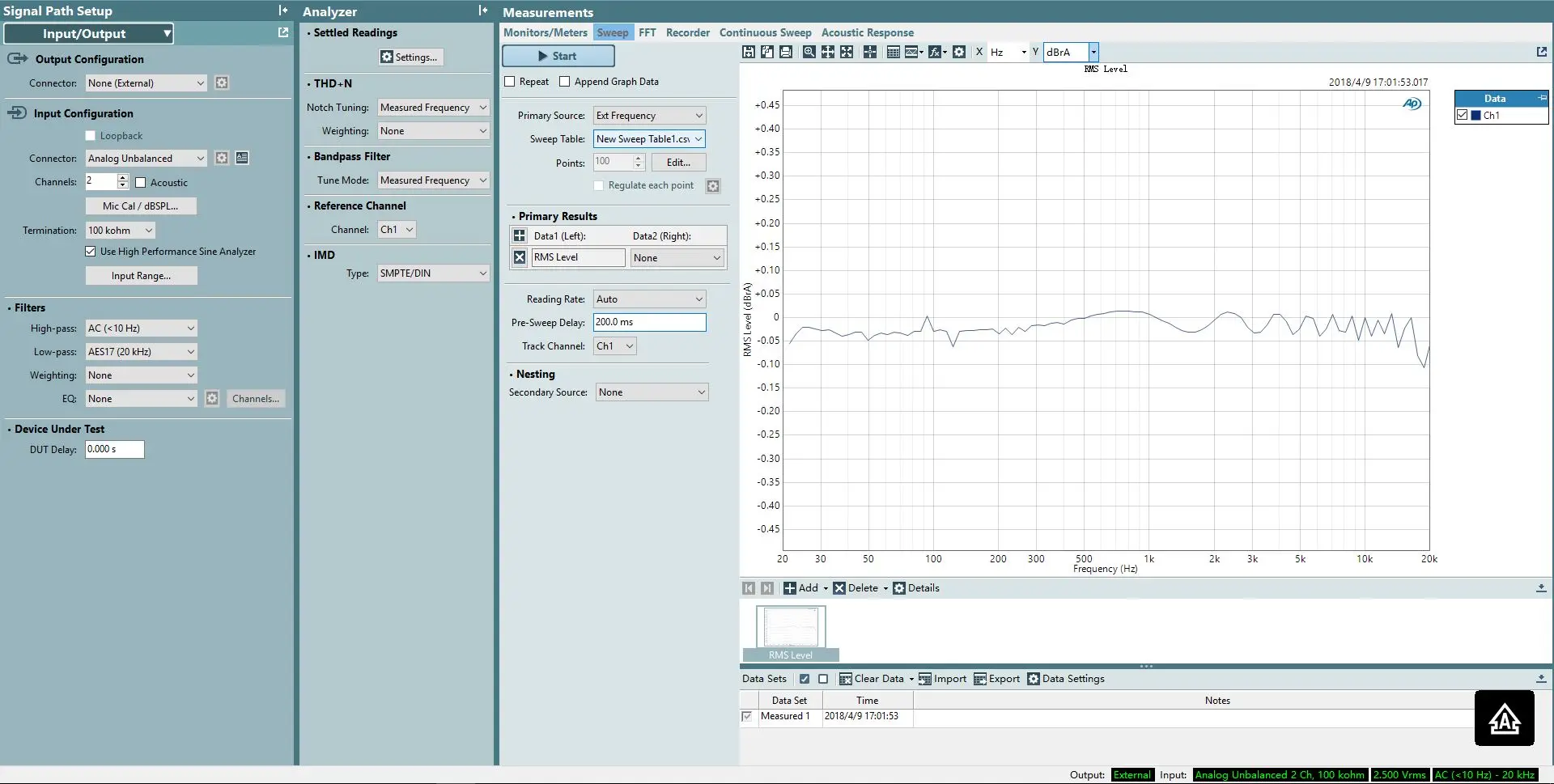The width and height of the screenshot is (1554, 784).
Task: Expand the Sweep Table dropdown
Action: click(x=650, y=139)
